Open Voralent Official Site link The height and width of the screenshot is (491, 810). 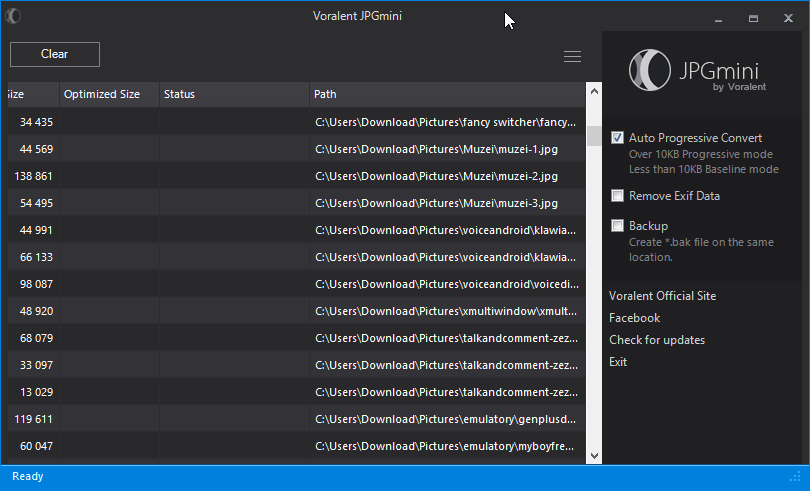coord(662,296)
